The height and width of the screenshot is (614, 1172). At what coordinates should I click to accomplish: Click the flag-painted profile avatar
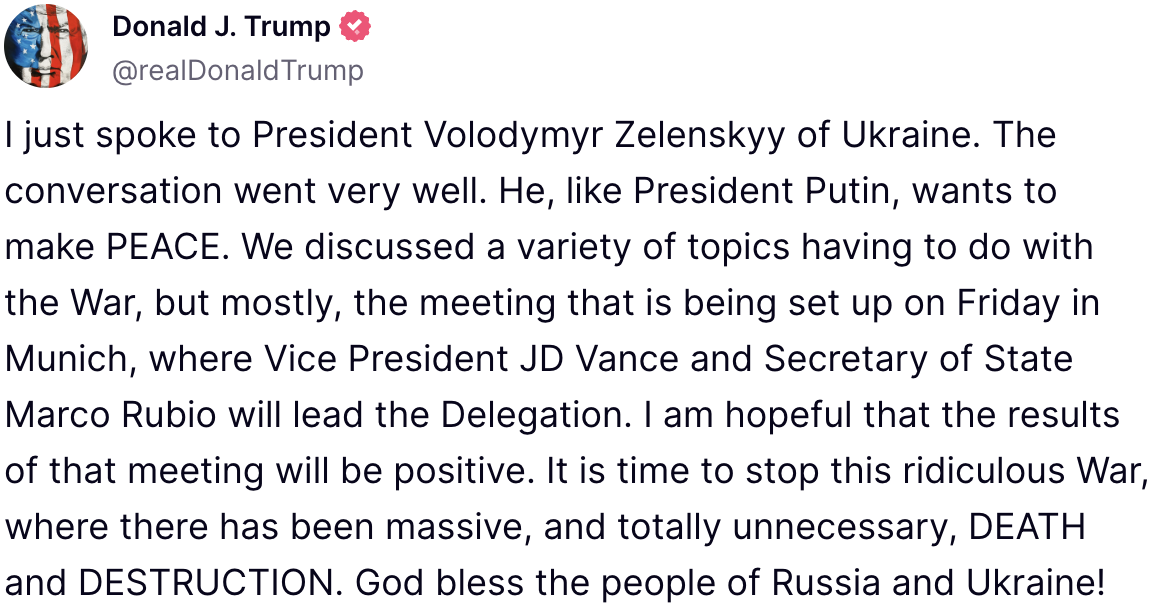click(46, 47)
